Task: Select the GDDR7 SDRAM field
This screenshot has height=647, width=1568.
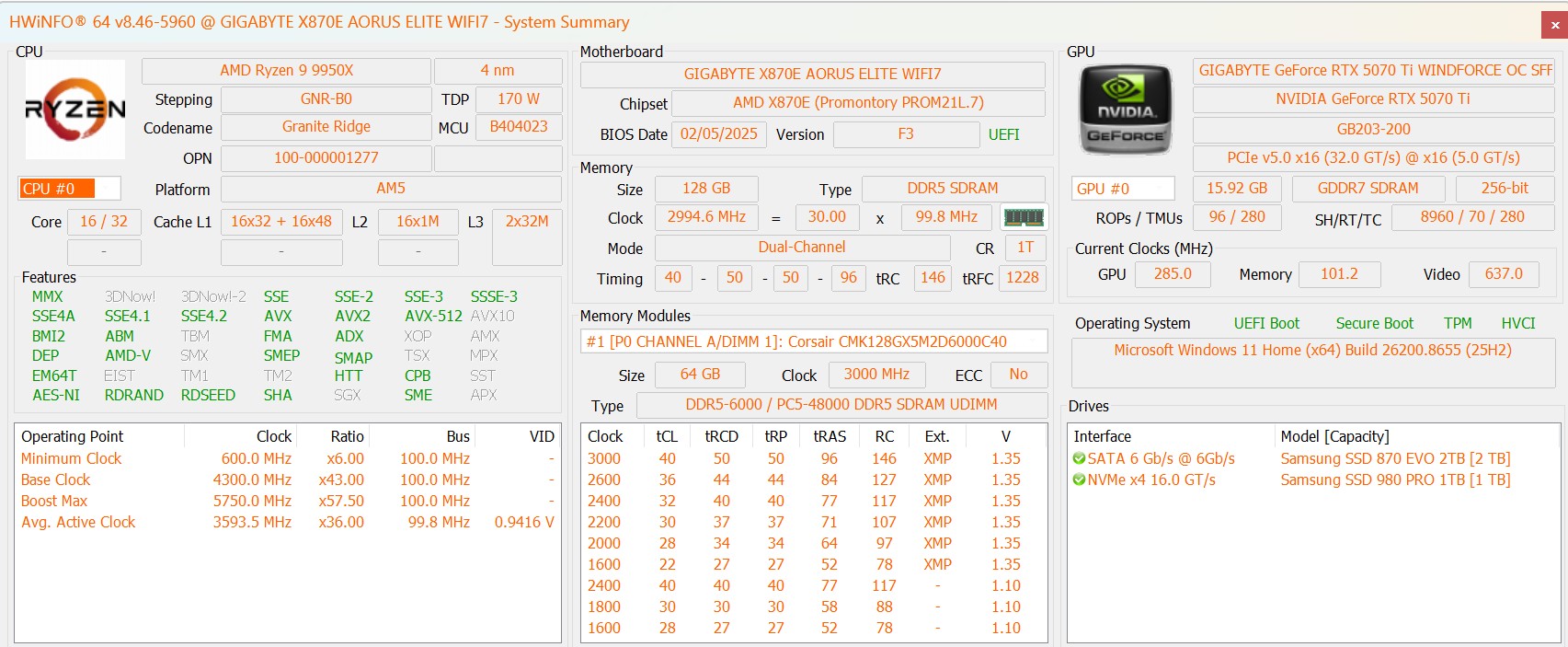Action: click(x=1368, y=189)
